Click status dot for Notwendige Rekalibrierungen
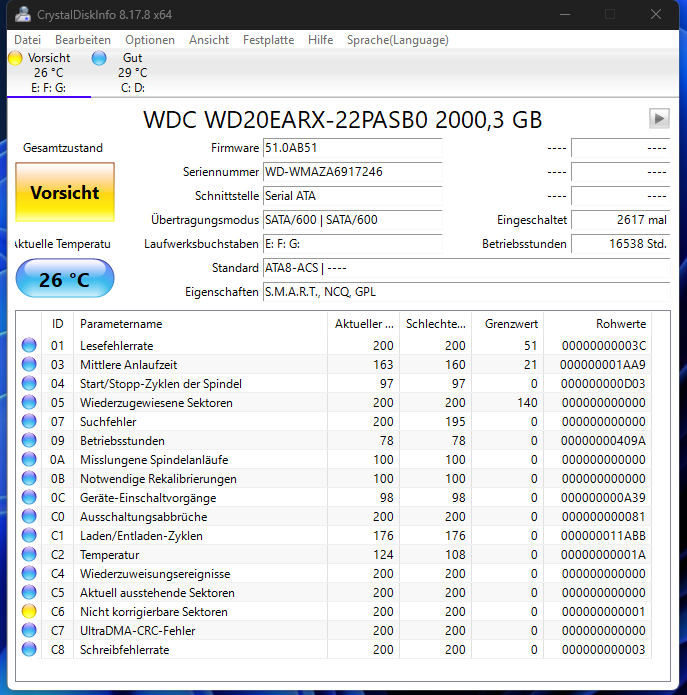 coord(29,478)
